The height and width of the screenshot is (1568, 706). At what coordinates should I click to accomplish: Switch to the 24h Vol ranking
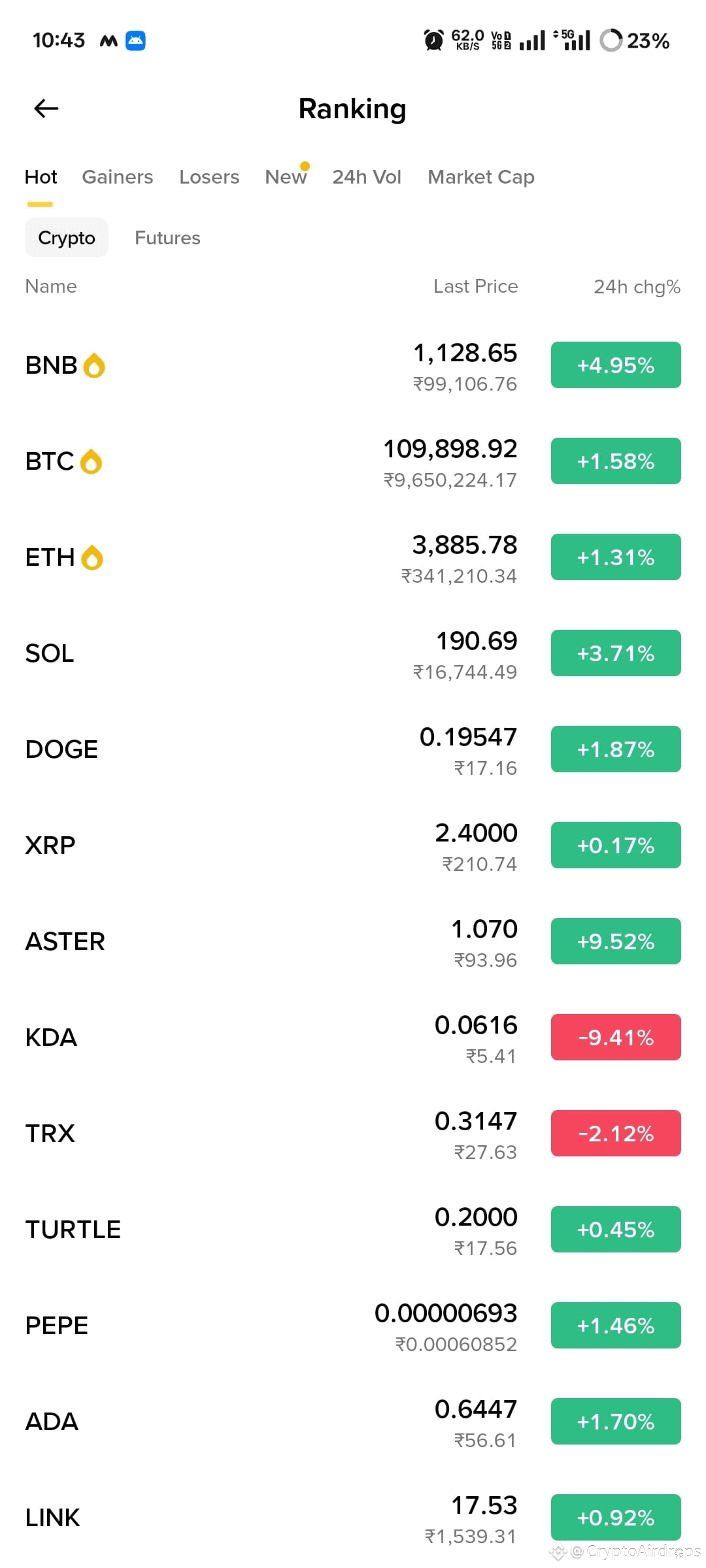(x=367, y=177)
